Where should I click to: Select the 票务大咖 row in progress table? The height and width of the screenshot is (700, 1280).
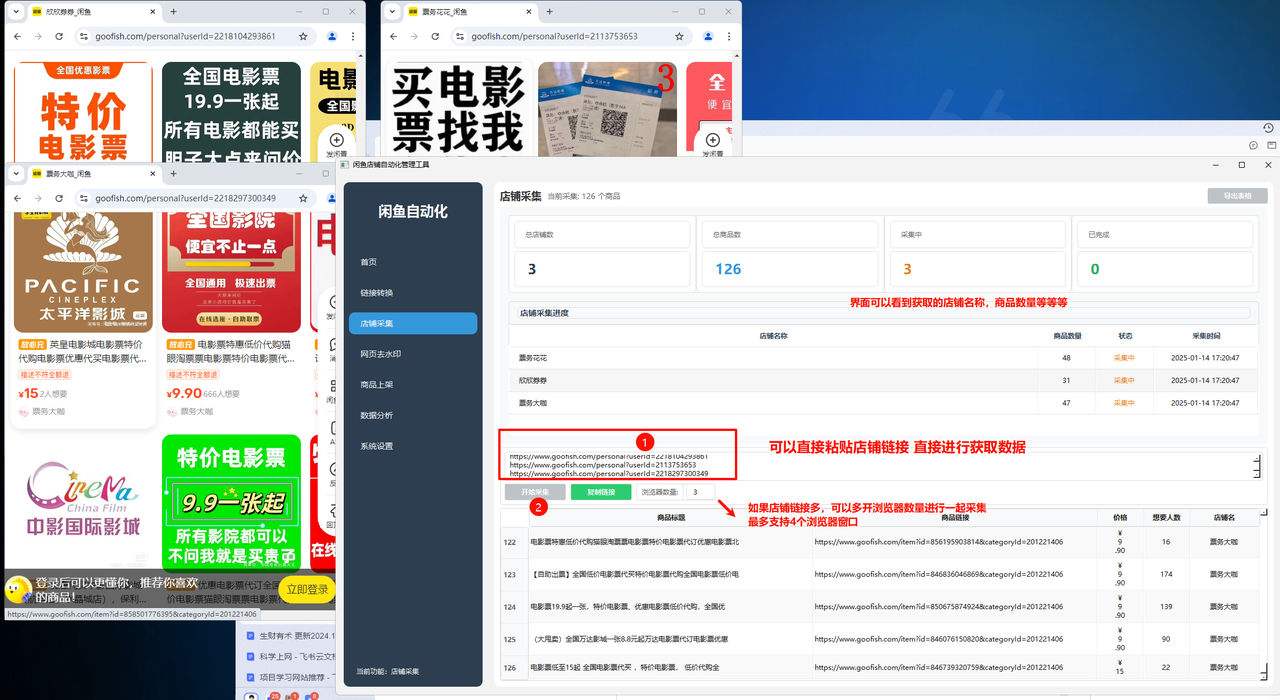[883, 402]
